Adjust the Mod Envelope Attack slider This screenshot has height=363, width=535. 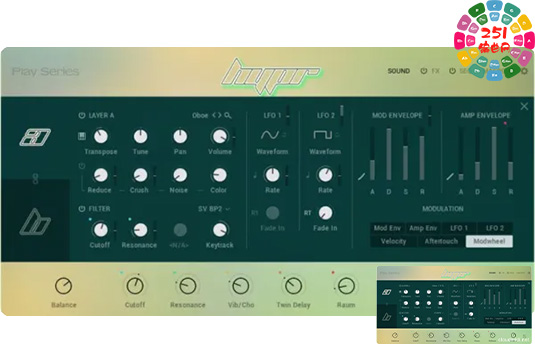coord(372,154)
